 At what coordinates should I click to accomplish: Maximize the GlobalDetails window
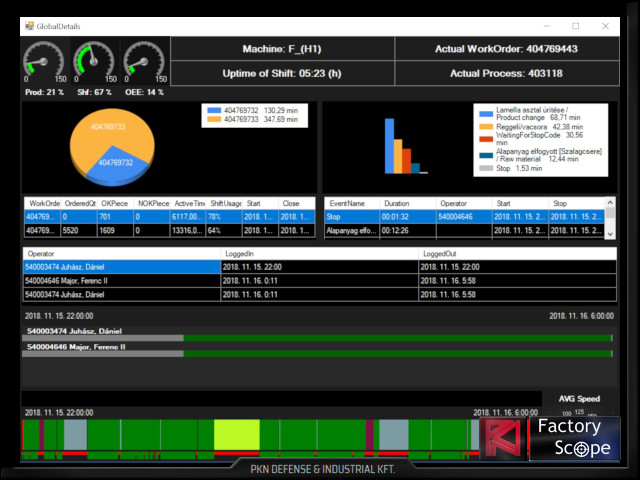click(576, 26)
